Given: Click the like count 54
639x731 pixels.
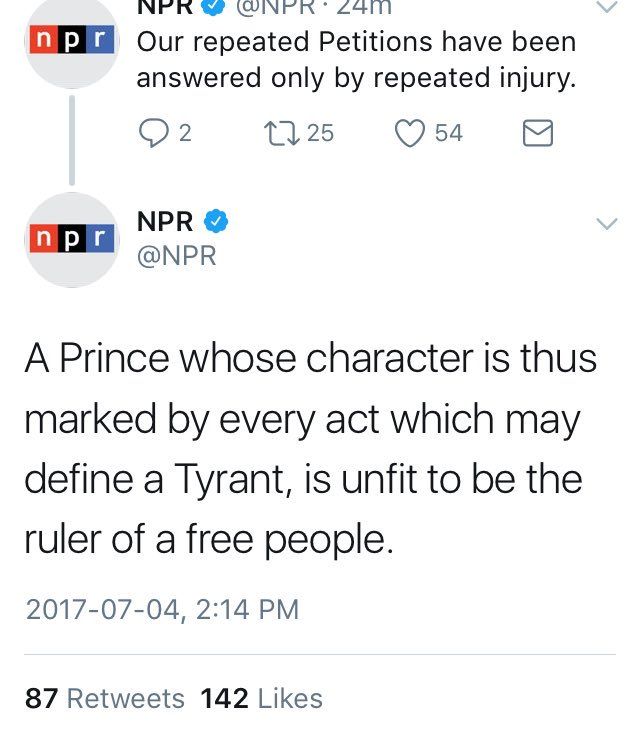Looking at the screenshot, I should pyautogui.click(x=449, y=133).
